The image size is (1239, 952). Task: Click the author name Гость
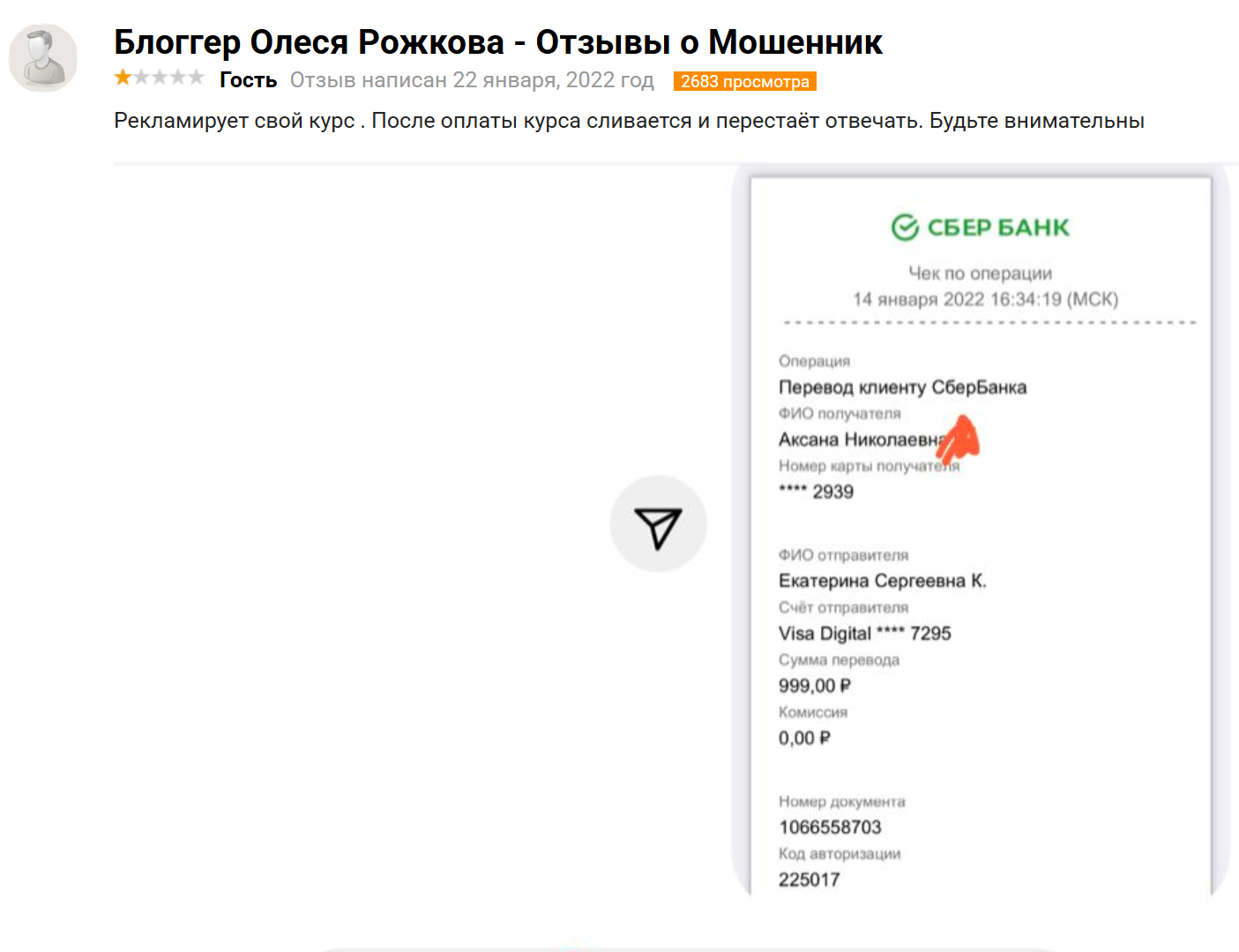248,80
